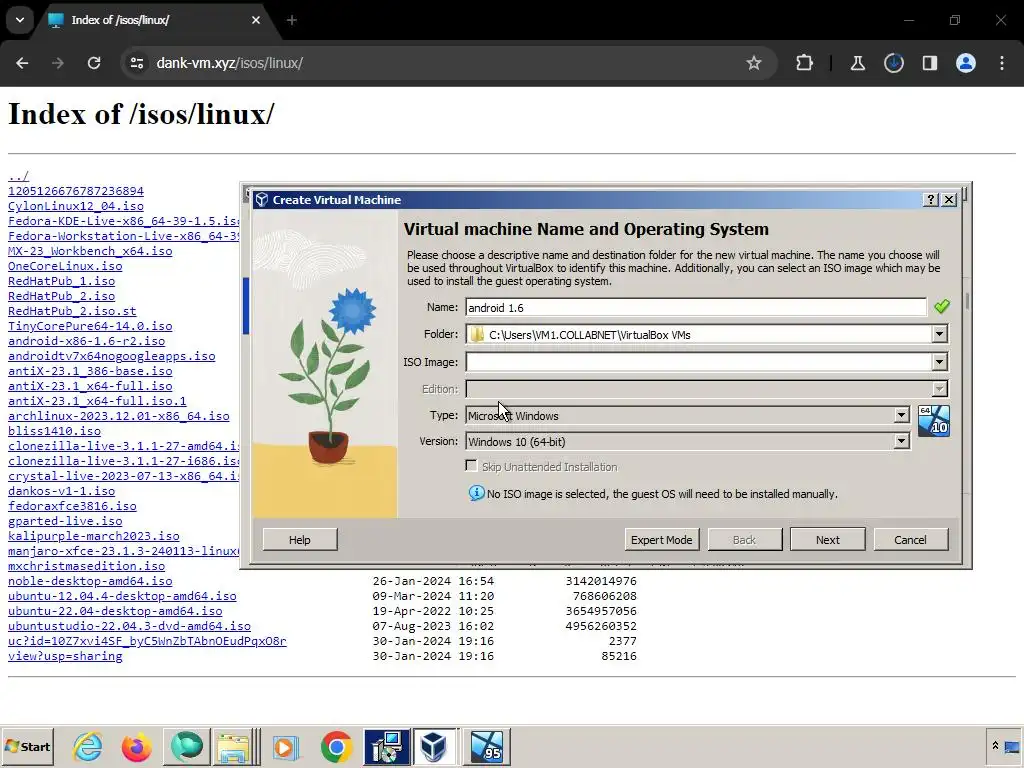Toggle Chrome side panel

[929, 63]
